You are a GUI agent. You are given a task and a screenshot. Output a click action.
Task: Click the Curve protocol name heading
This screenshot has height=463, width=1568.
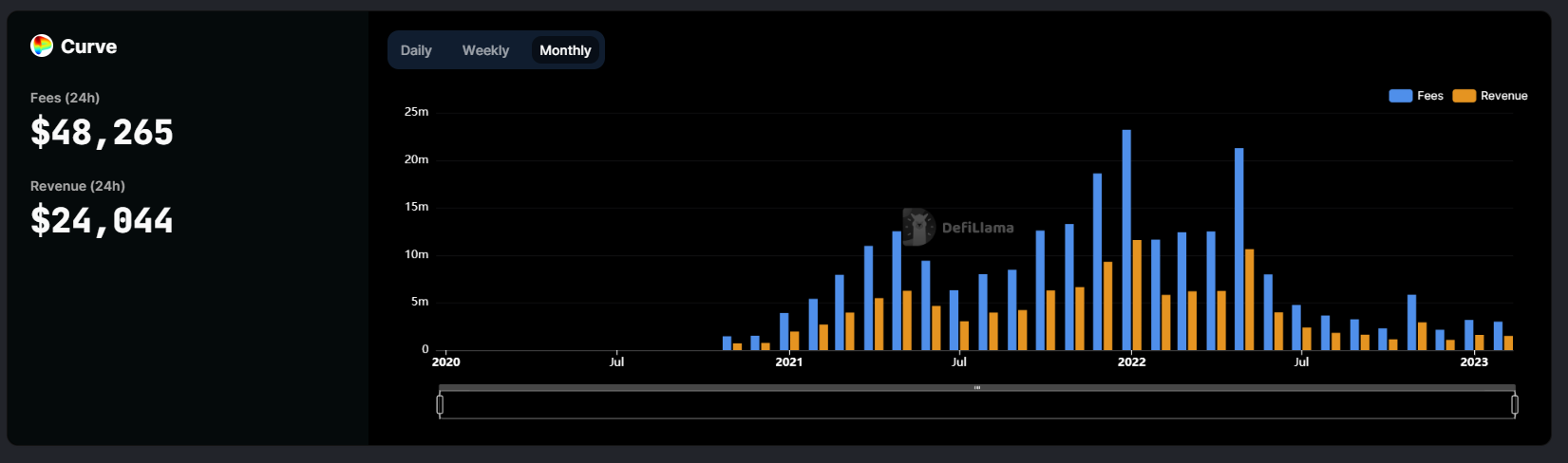(88, 46)
